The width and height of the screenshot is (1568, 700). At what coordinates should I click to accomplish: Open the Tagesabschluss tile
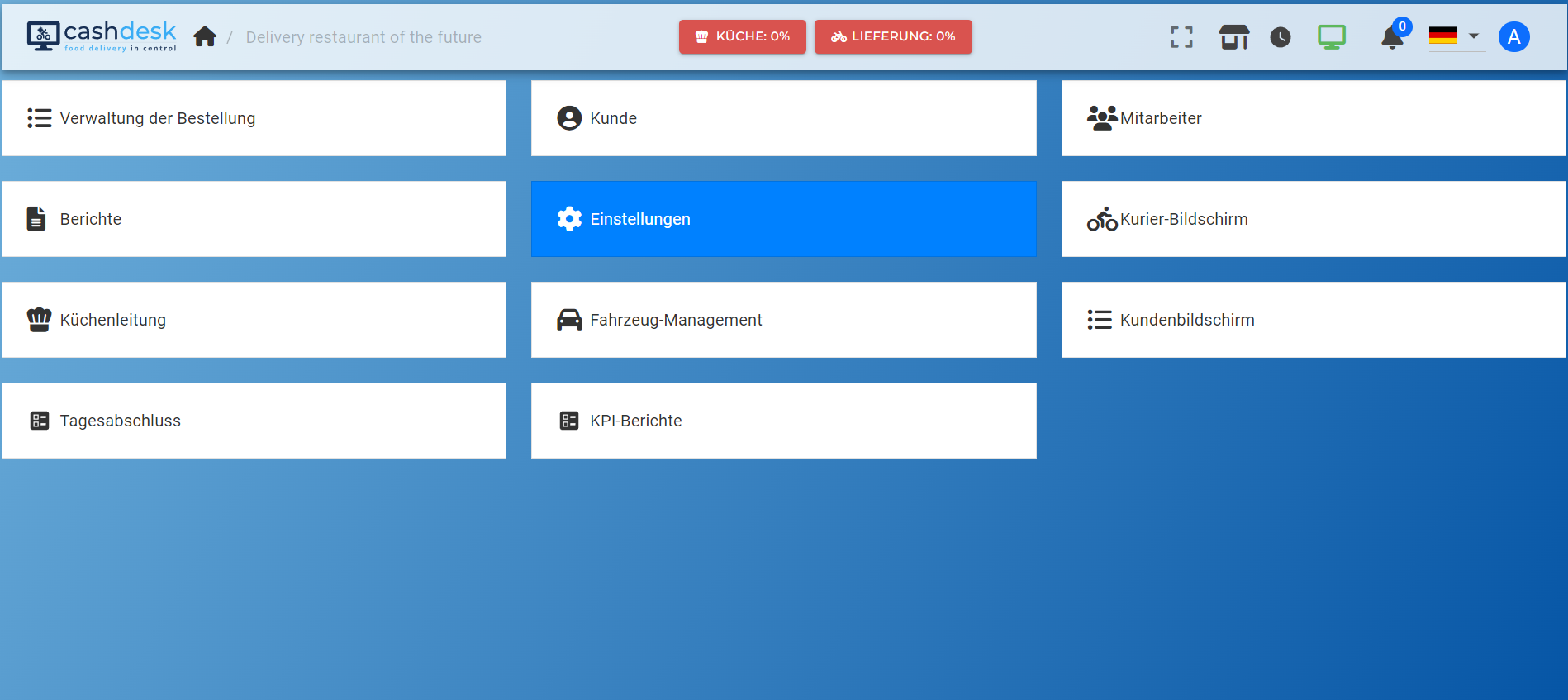(254, 421)
